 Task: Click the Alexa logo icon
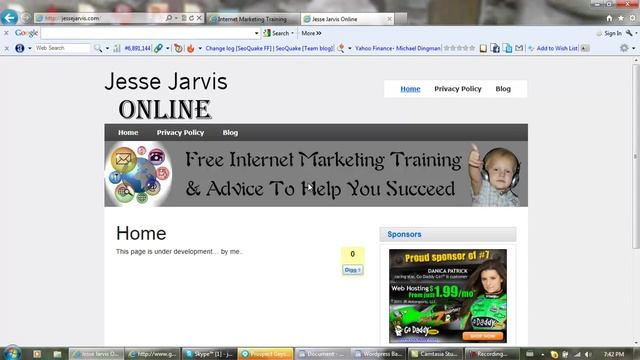tap(20, 48)
